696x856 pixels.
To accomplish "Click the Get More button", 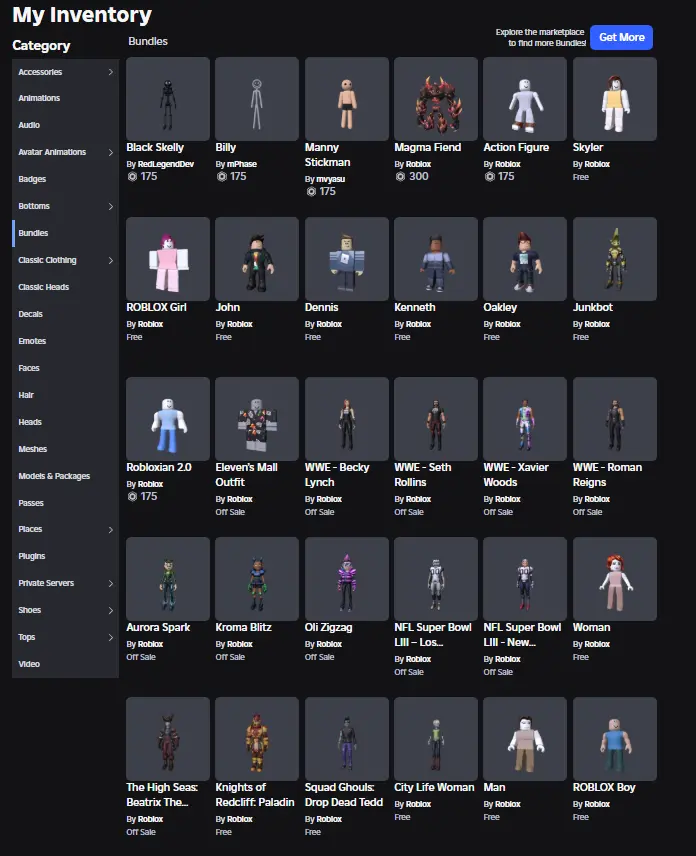I will click(x=621, y=37).
